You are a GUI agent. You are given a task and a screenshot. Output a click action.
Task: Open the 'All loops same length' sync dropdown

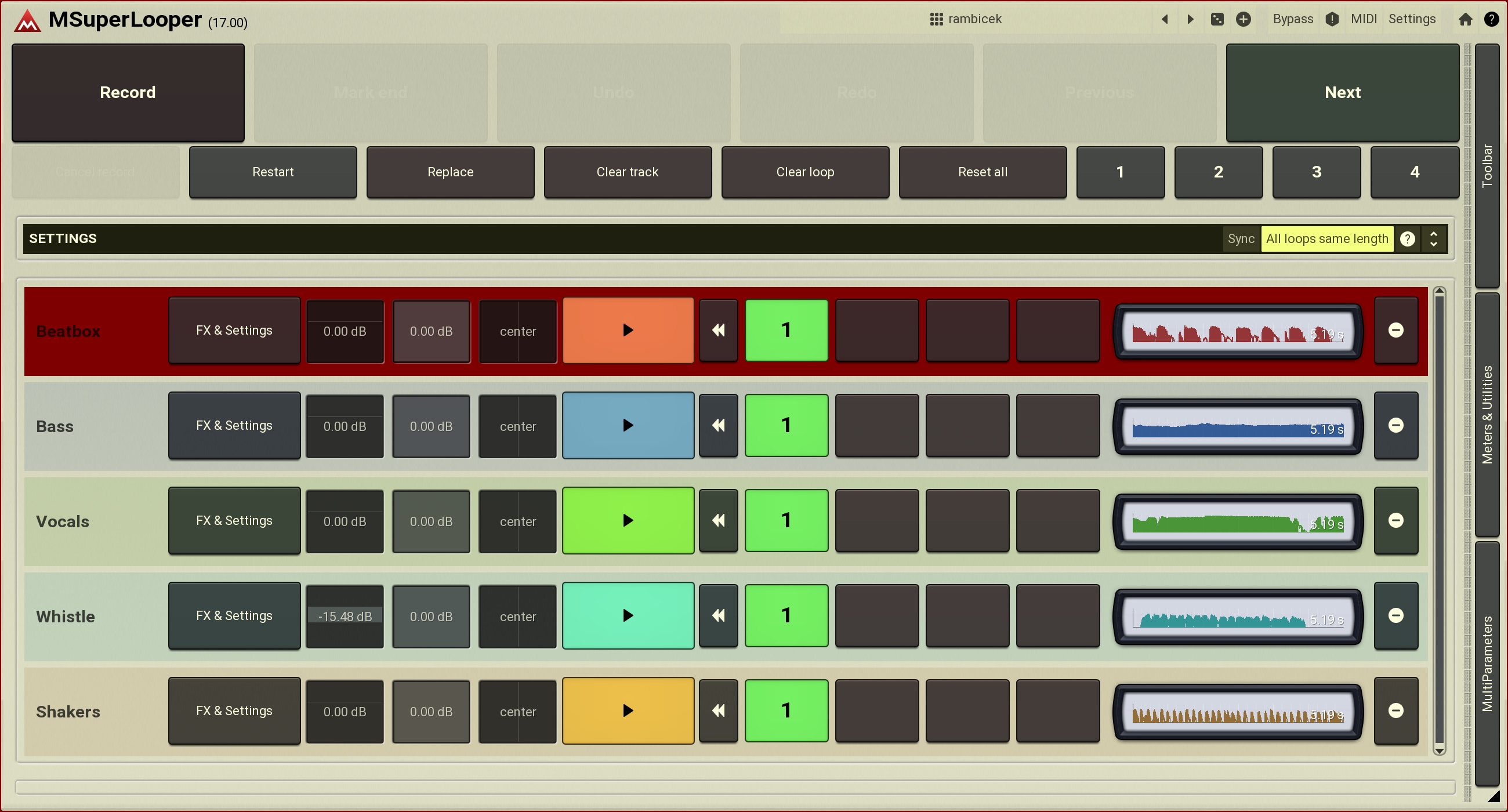(1326, 239)
